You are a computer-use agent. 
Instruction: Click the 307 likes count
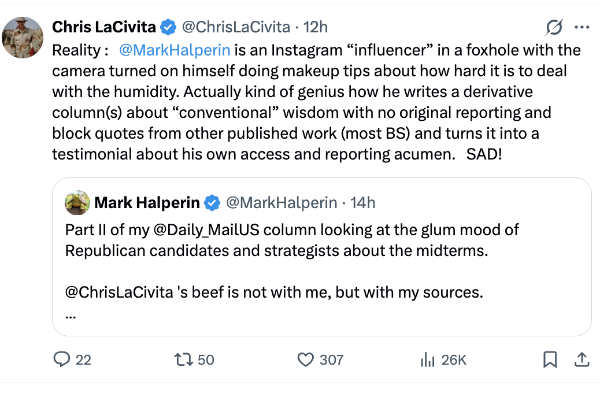click(331, 360)
